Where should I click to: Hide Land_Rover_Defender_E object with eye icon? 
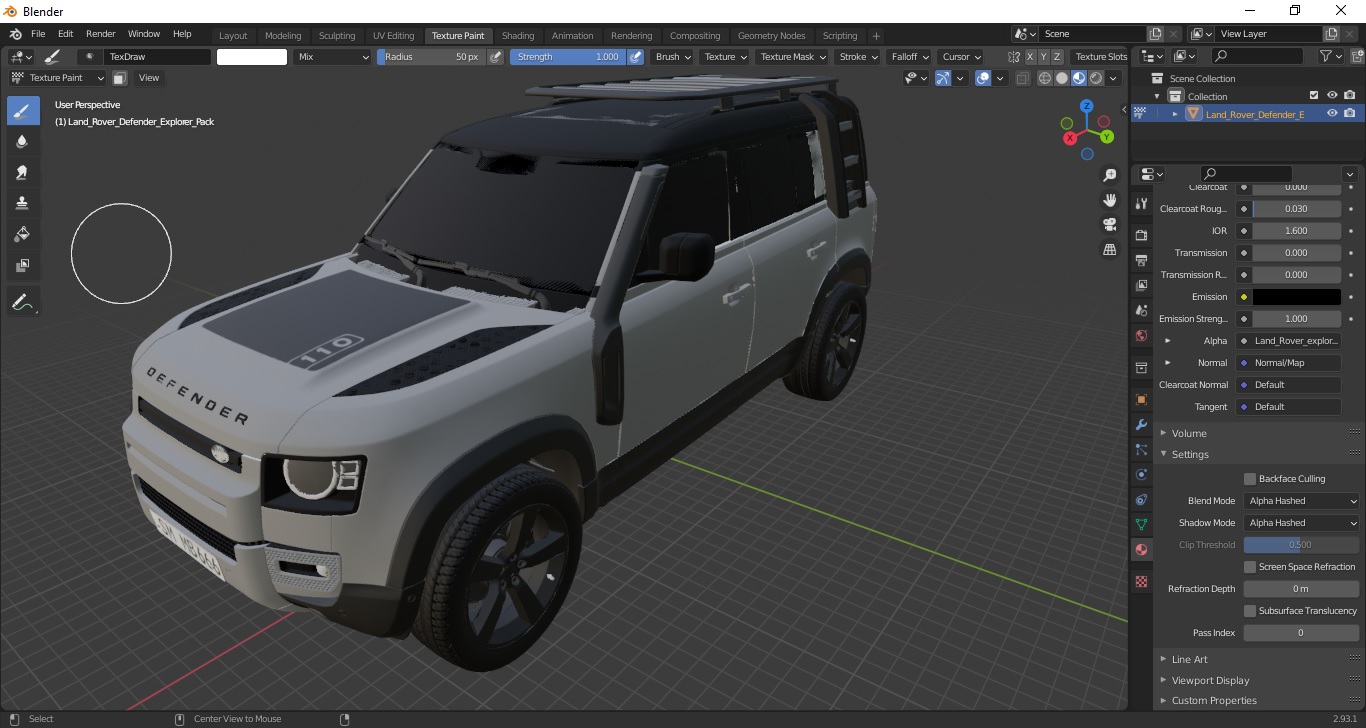coord(1332,114)
